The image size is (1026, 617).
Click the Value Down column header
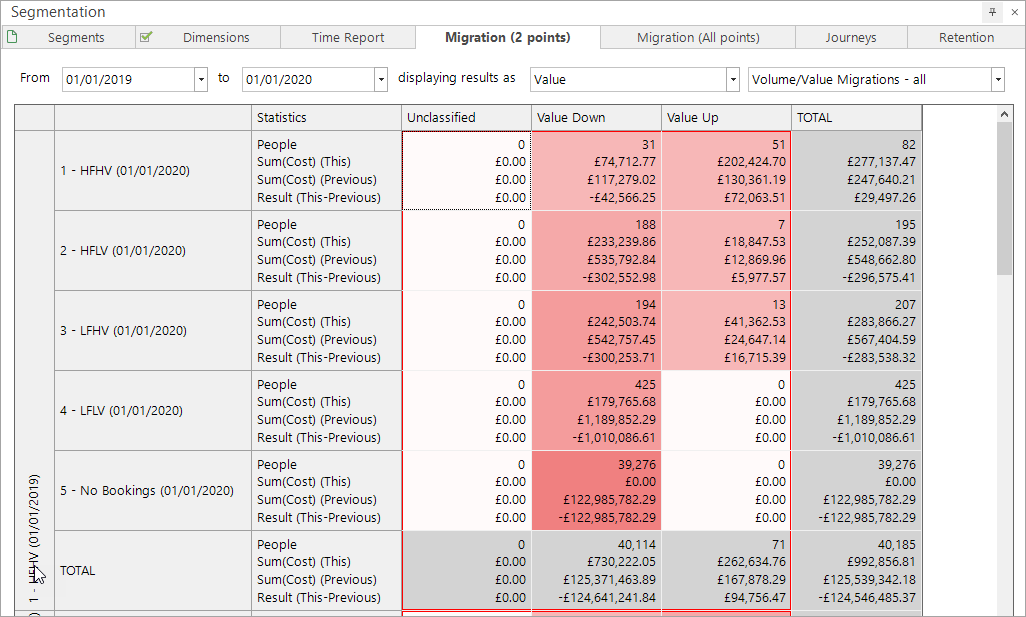(x=596, y=118)
